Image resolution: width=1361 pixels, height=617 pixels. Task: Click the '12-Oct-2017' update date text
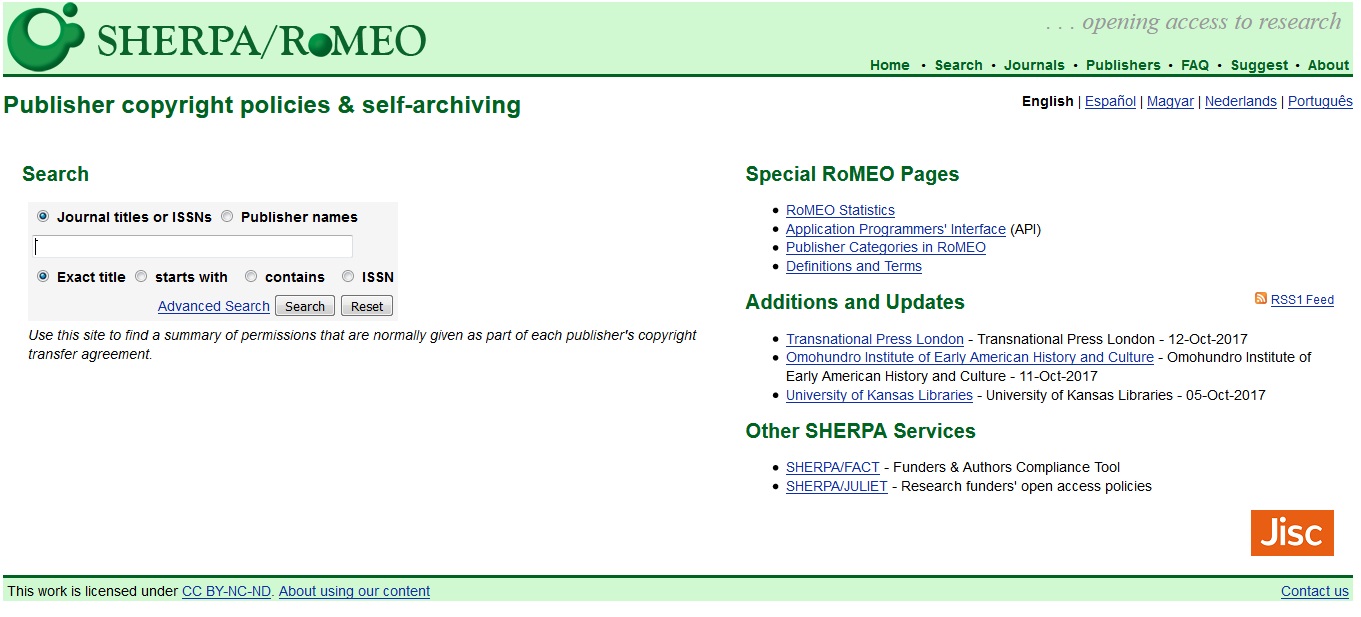pos(1206,339)
